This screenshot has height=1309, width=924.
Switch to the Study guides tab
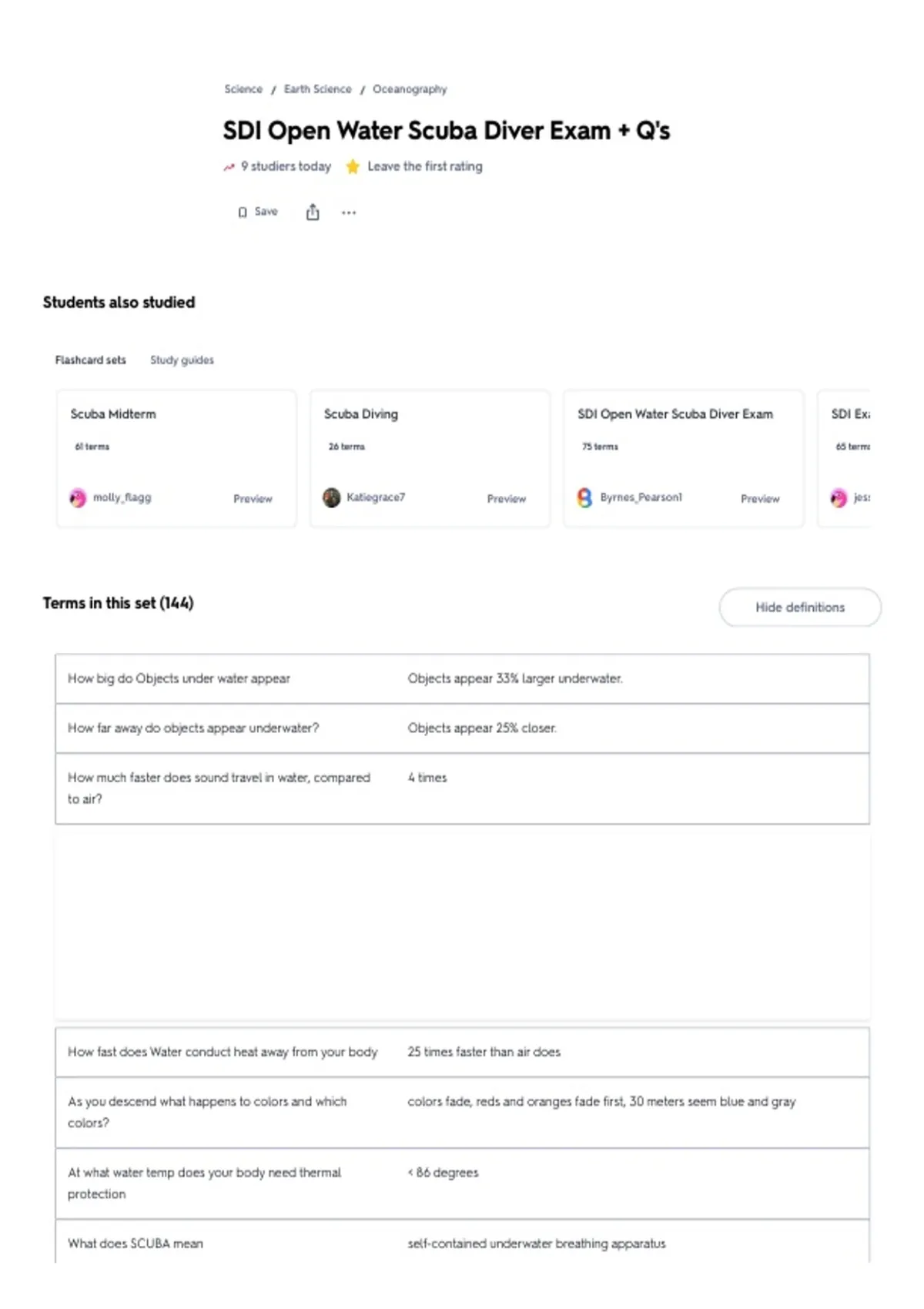[182, 360]
